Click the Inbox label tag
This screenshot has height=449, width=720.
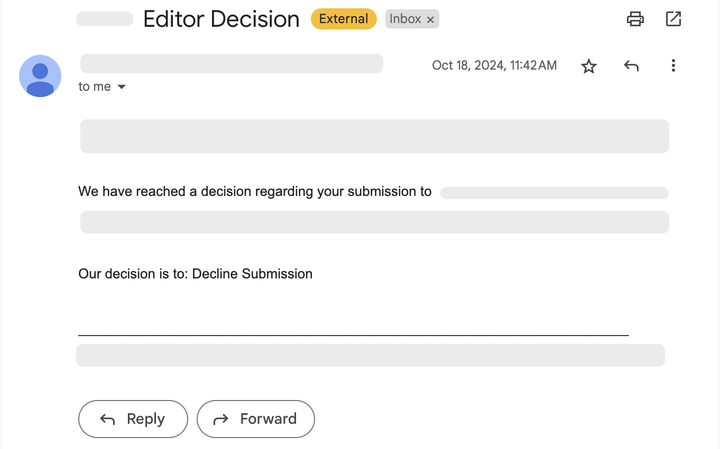pyautogui.click(x=405, y=19)
